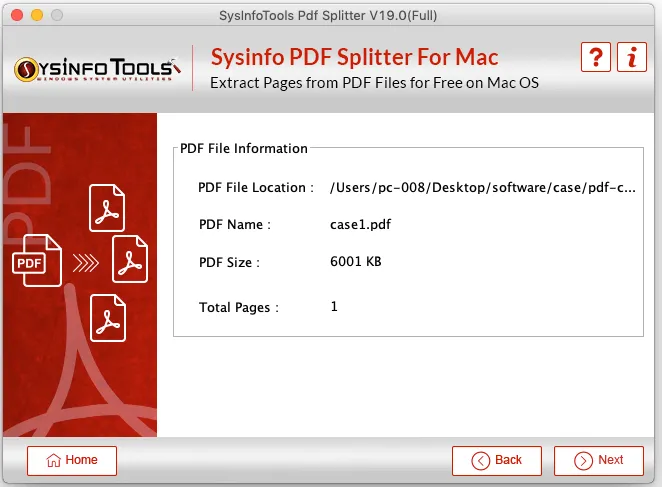Screen dimensions: 662x487
Task: Select the case1.pdf file name
Action: click(361, 224)
